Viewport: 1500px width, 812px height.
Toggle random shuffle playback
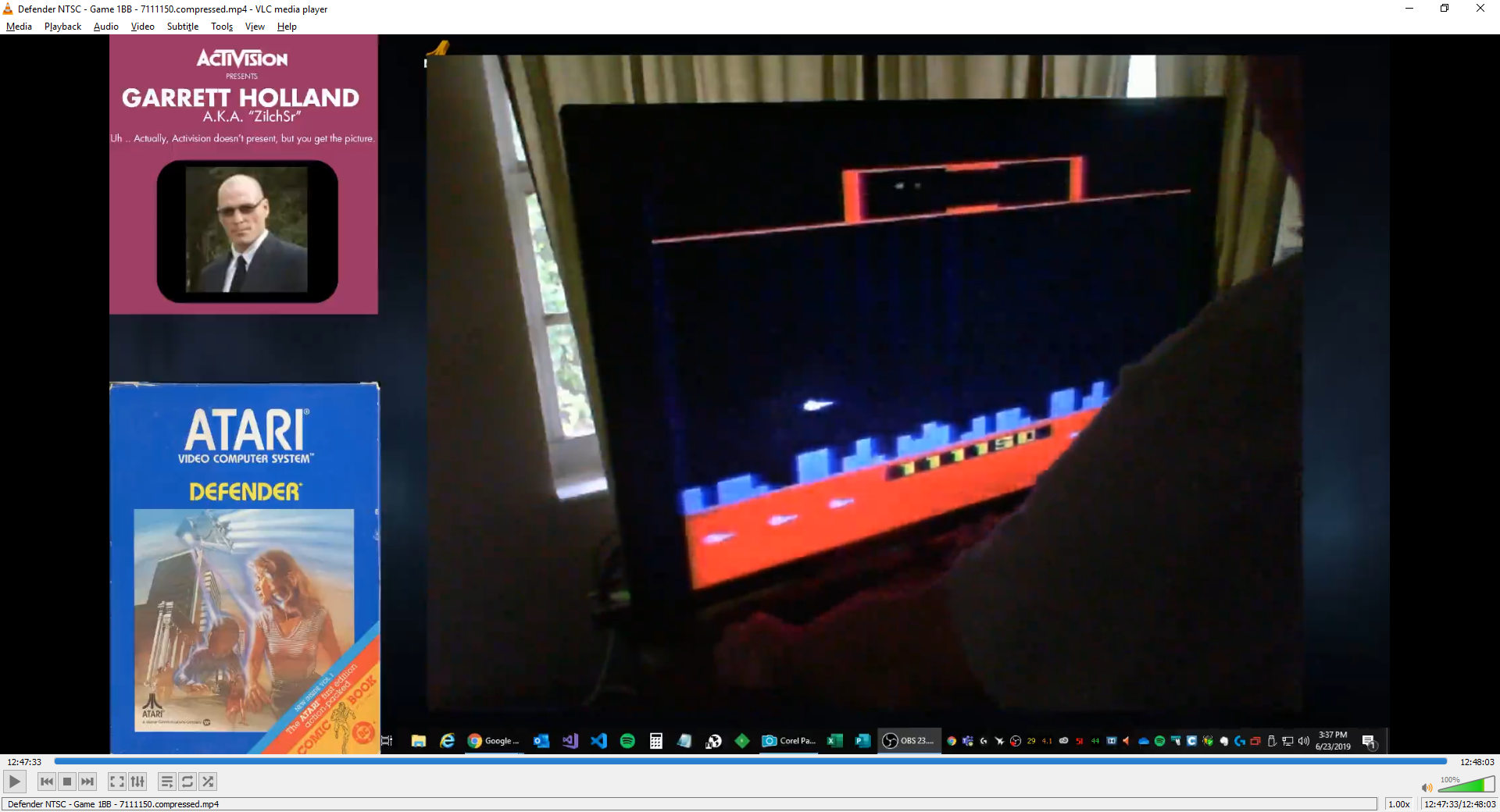click(208, 782)
